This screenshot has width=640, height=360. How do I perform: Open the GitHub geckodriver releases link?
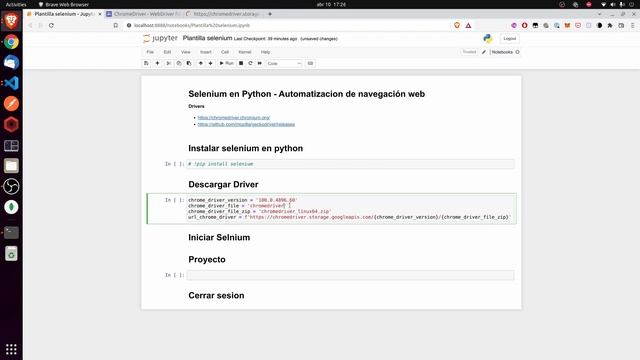point(246,124)
